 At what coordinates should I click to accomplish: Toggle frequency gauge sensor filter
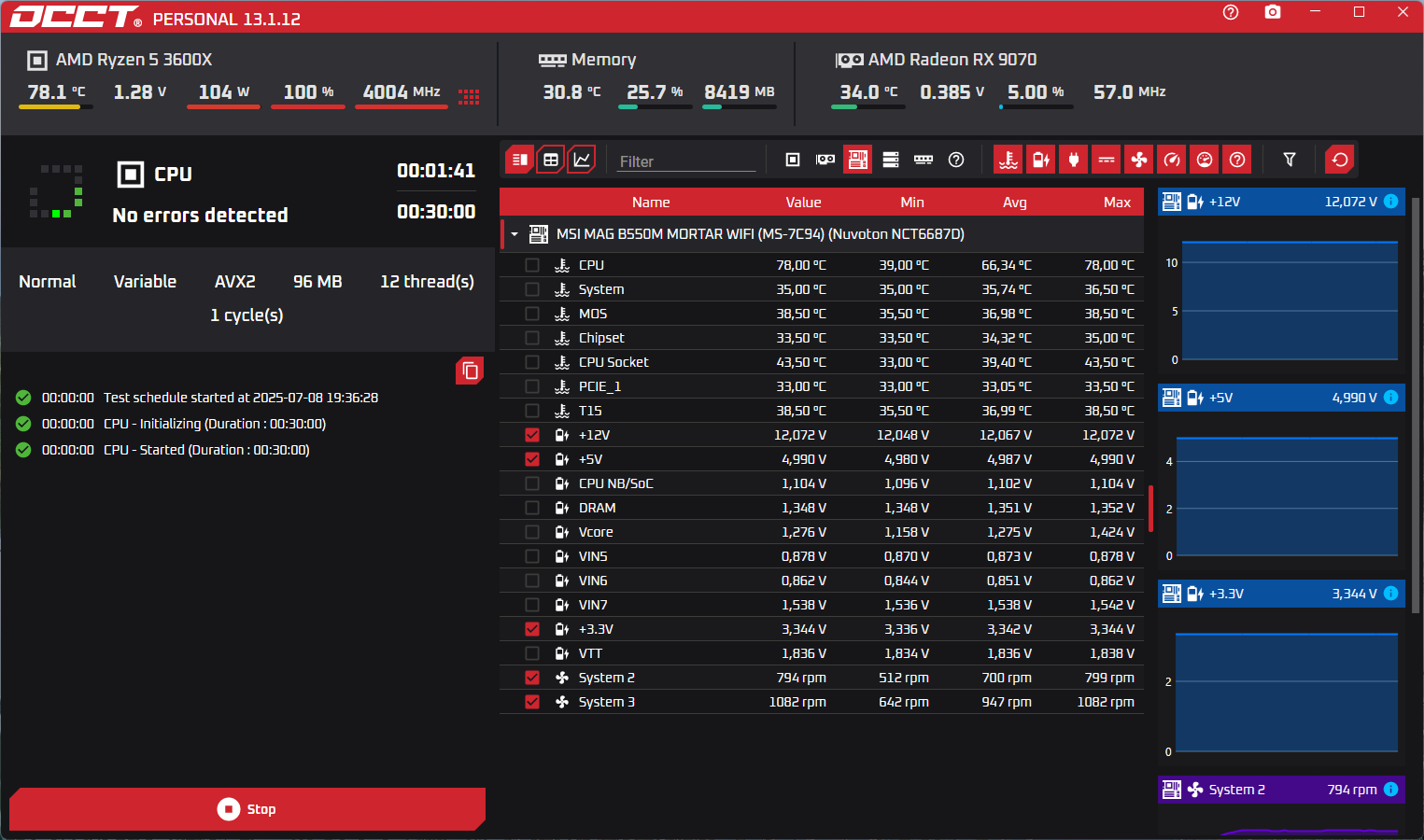tap(1172, 160)
